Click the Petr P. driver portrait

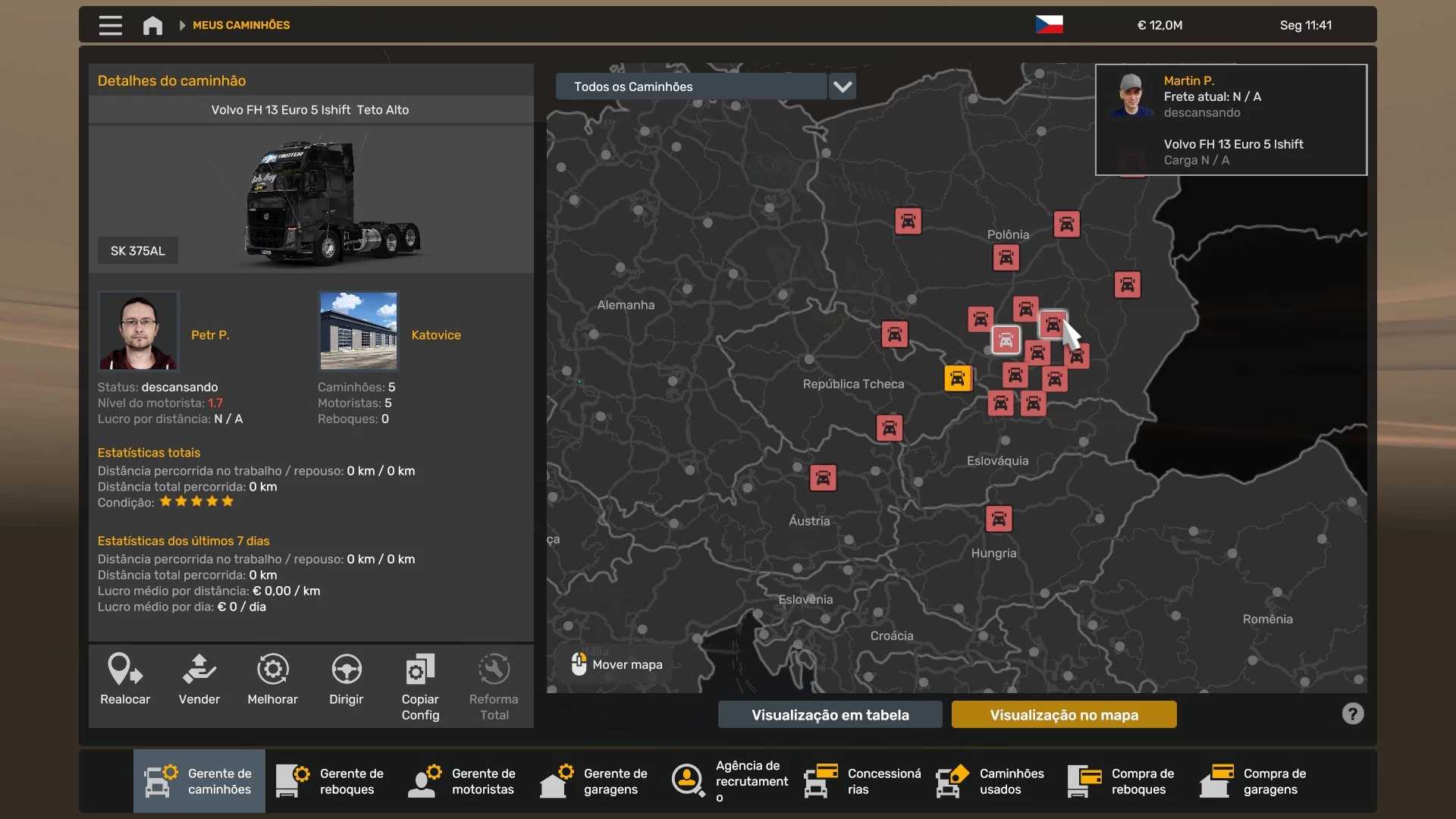point(138,331)
